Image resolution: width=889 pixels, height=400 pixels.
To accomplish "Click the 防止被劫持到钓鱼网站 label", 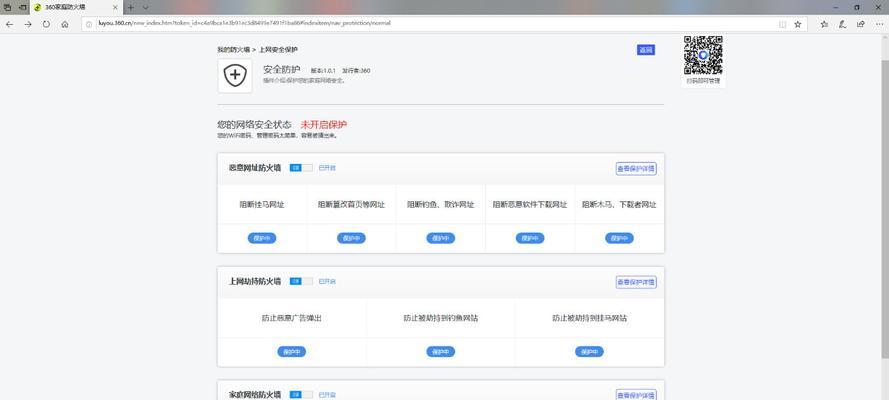I will (441, 318).
